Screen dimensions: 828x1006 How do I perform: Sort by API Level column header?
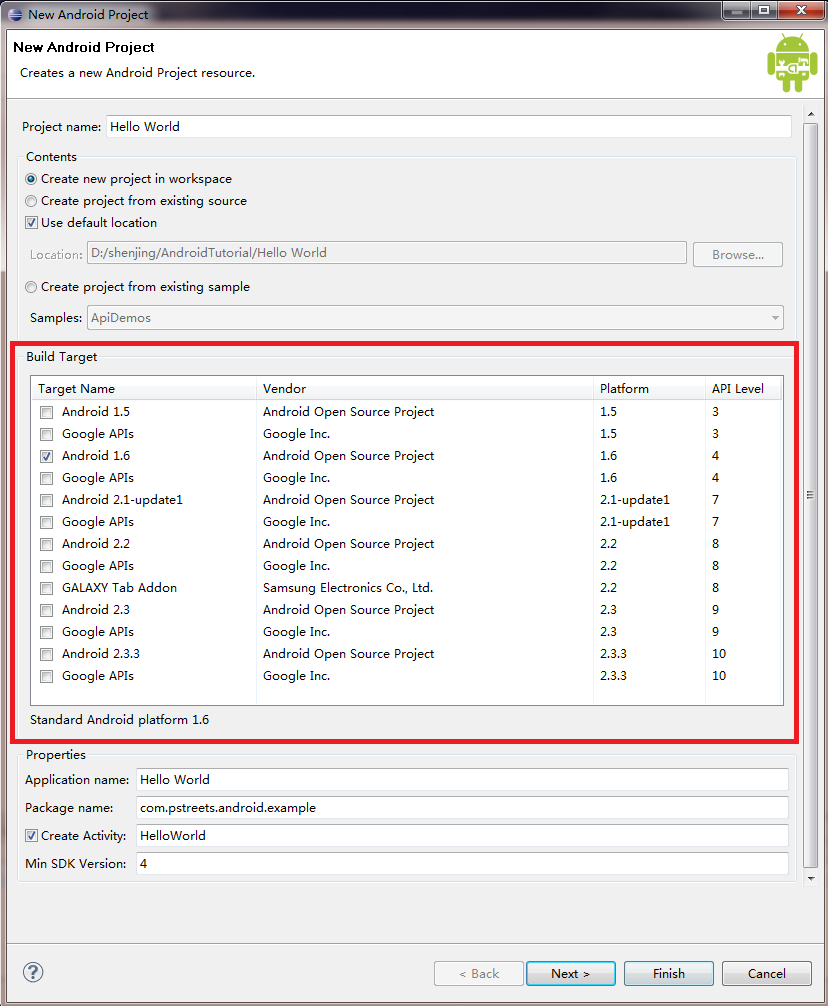[x=743, y=388]
